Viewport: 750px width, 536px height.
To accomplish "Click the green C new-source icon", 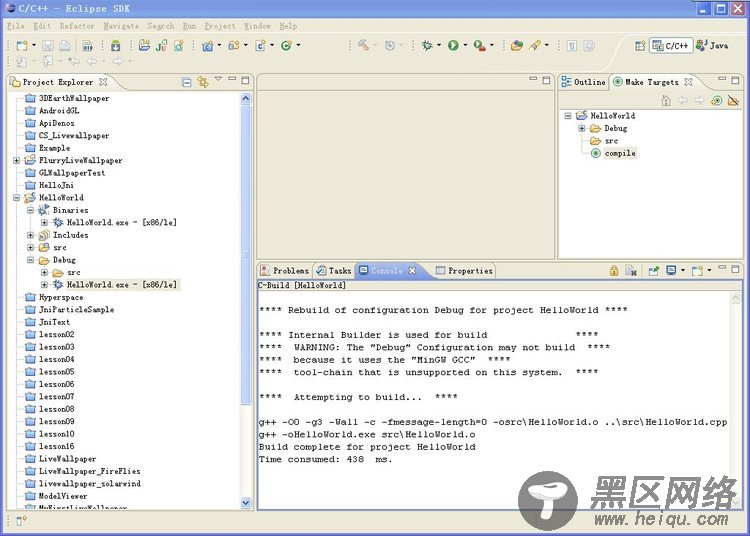I will click(286, 45).
